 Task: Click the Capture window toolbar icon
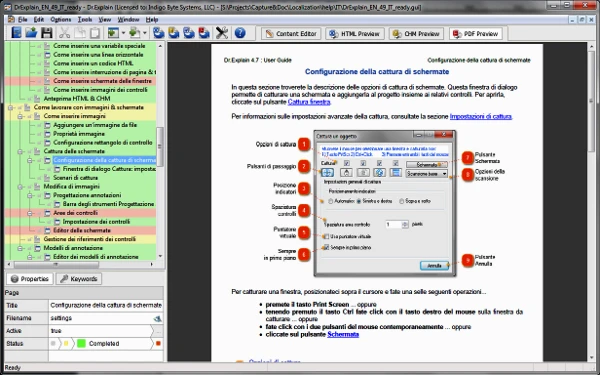113,33
